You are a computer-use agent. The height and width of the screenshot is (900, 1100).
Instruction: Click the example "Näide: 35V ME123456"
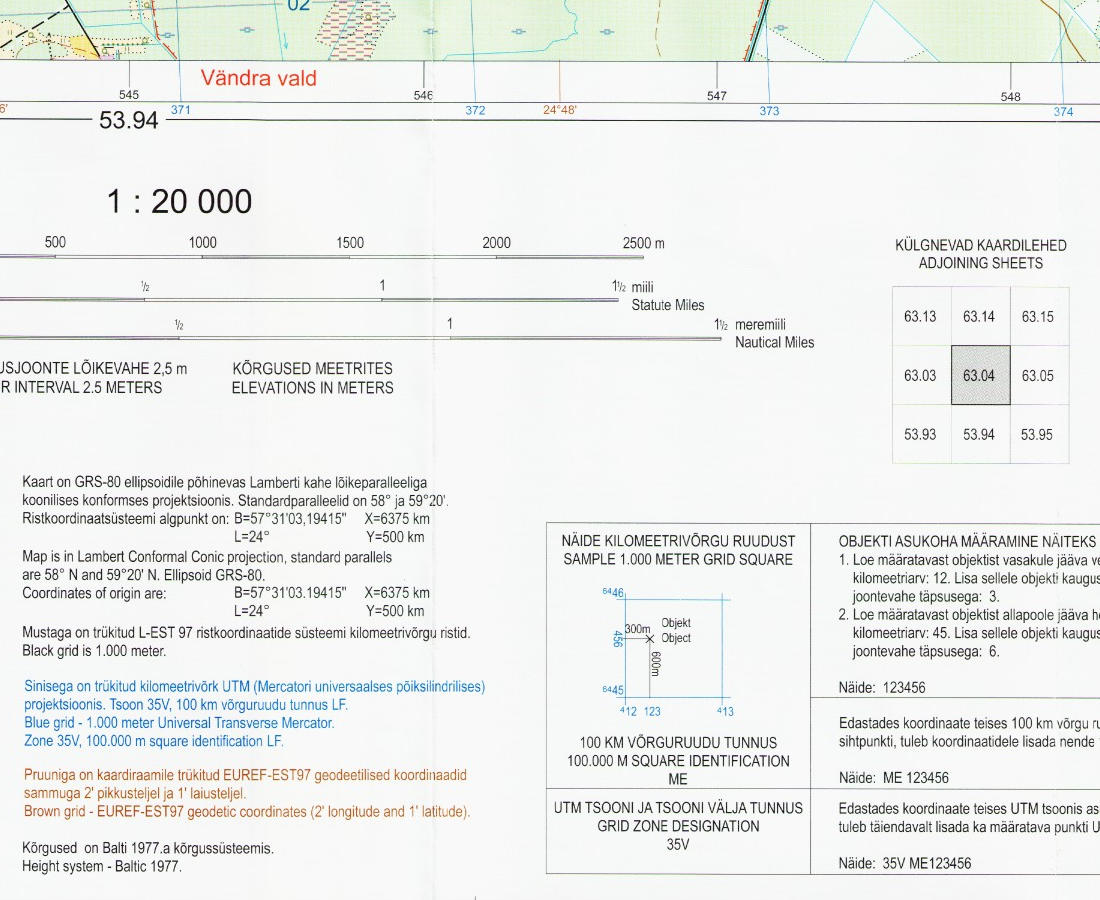(x=904, y=864)
